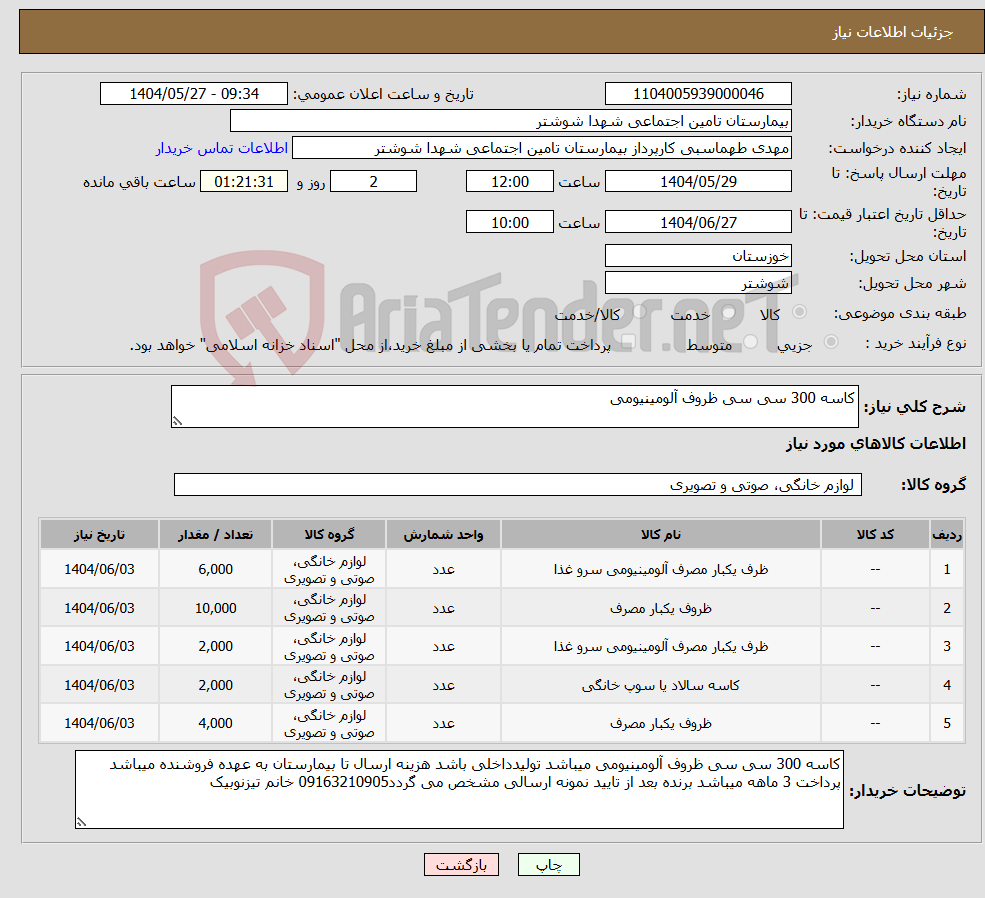
Task: Select the کالا/خدمت radio button
Action: click(x=639, y=311)
